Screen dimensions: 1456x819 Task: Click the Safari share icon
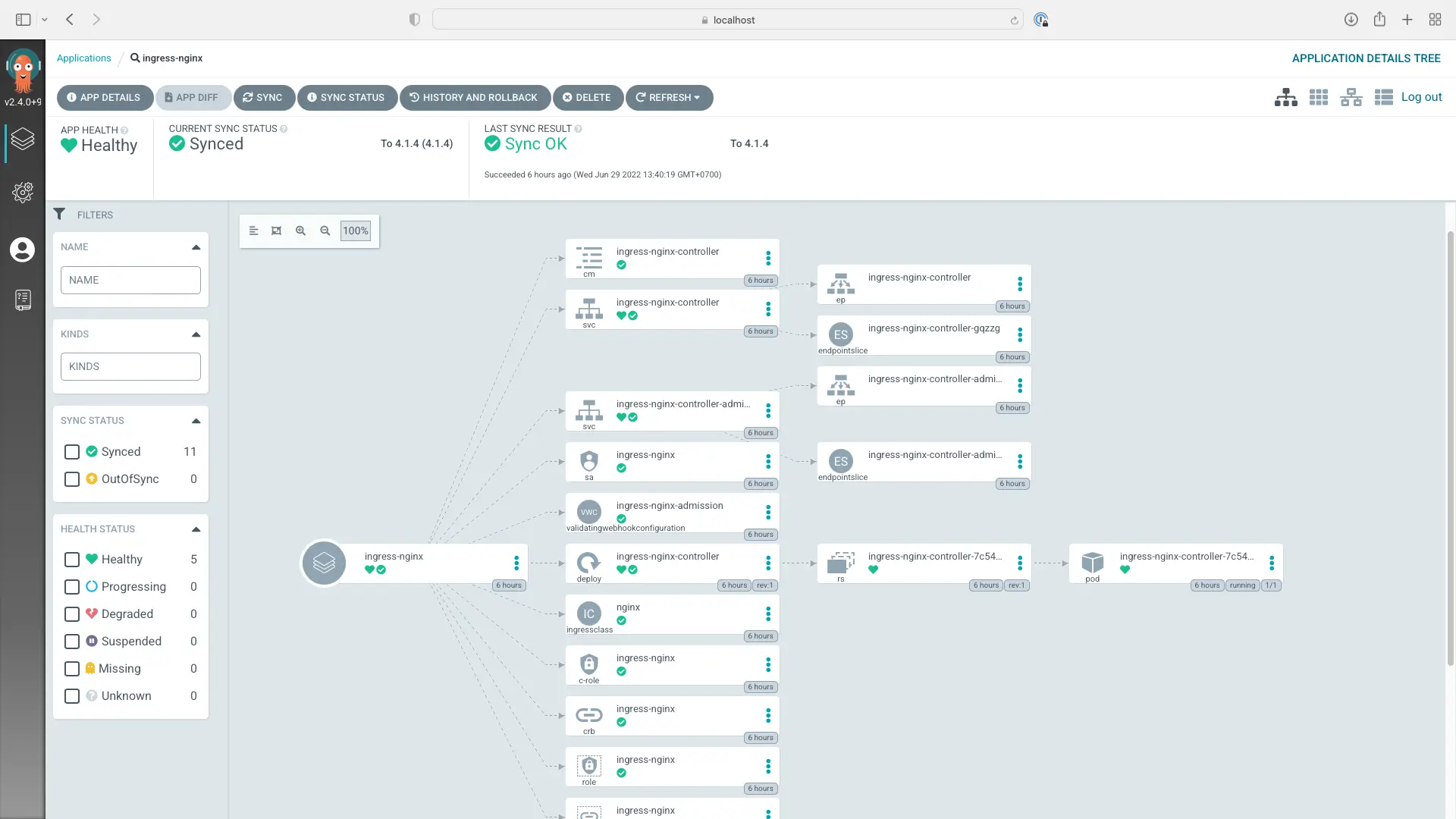pos(1379,20)
